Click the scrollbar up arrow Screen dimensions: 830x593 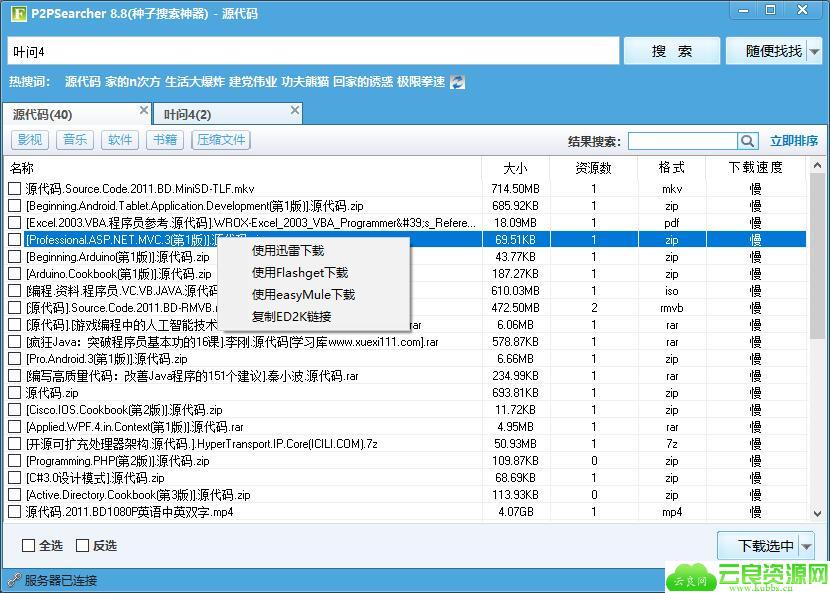tap(817, 166)
